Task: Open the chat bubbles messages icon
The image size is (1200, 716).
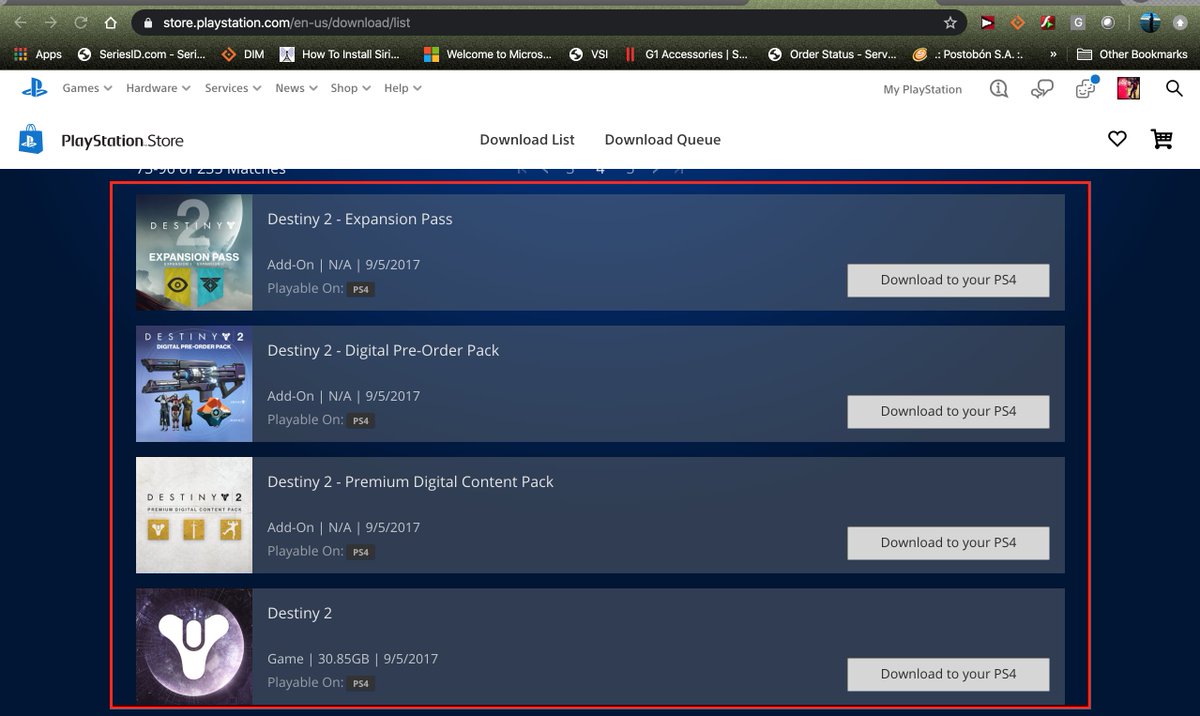Action: (1042, 89)
